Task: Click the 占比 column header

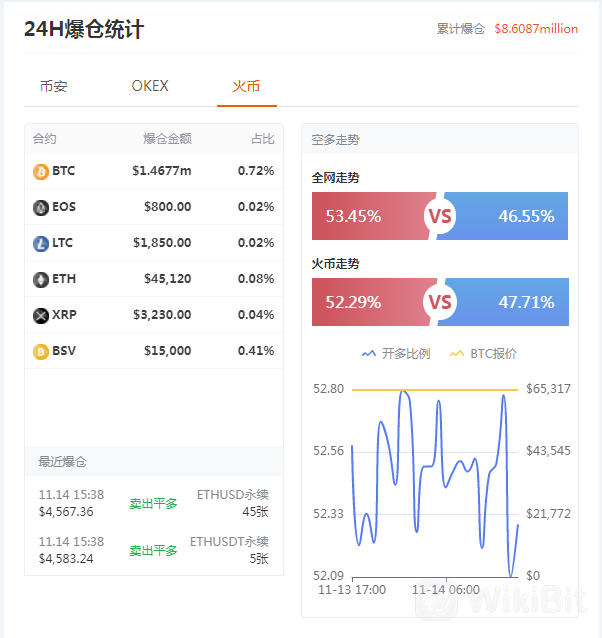Action: [x=262, y=139]
